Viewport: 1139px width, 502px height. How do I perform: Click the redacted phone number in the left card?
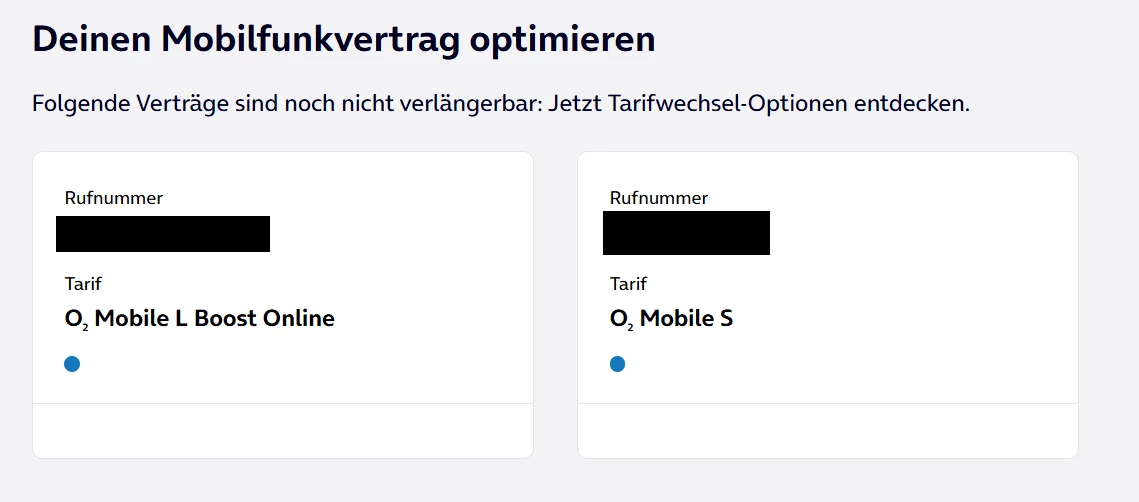[x=163, y=234]
